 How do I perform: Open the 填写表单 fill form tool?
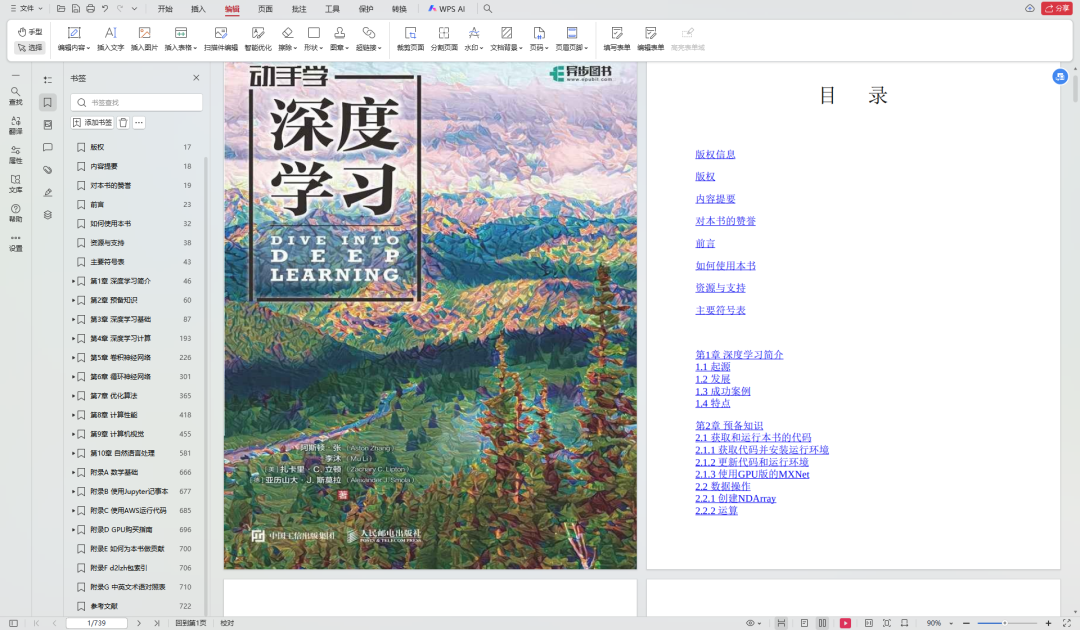[x=616, y=39]
